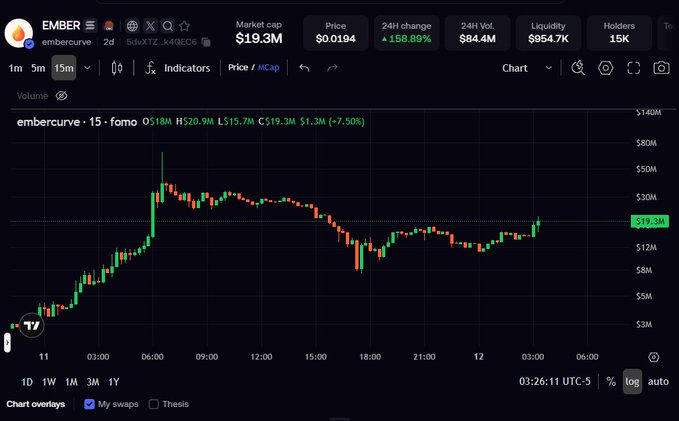Screen dimensions: 679x421
Task: Open the Indicators panel
Action: point(178,68)
